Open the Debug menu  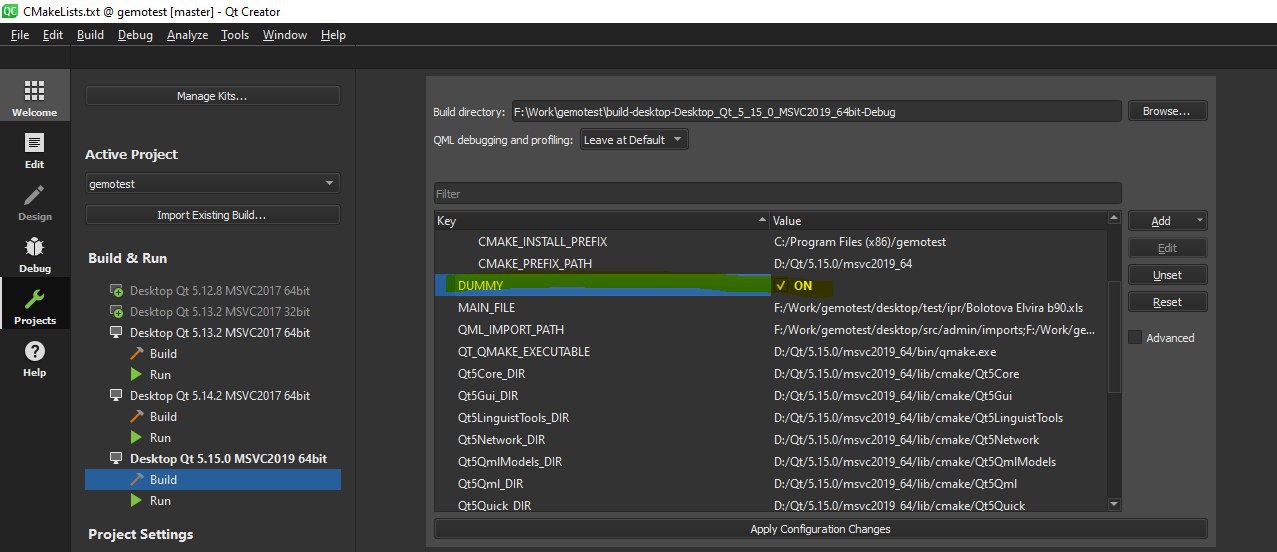click(x=135, y=34)
